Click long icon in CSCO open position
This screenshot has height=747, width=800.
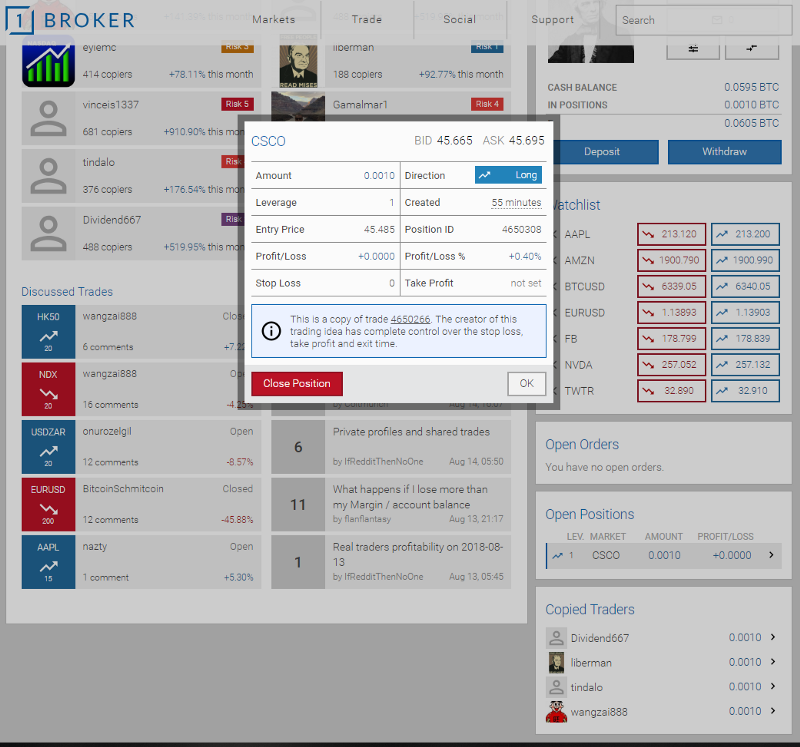558,556
